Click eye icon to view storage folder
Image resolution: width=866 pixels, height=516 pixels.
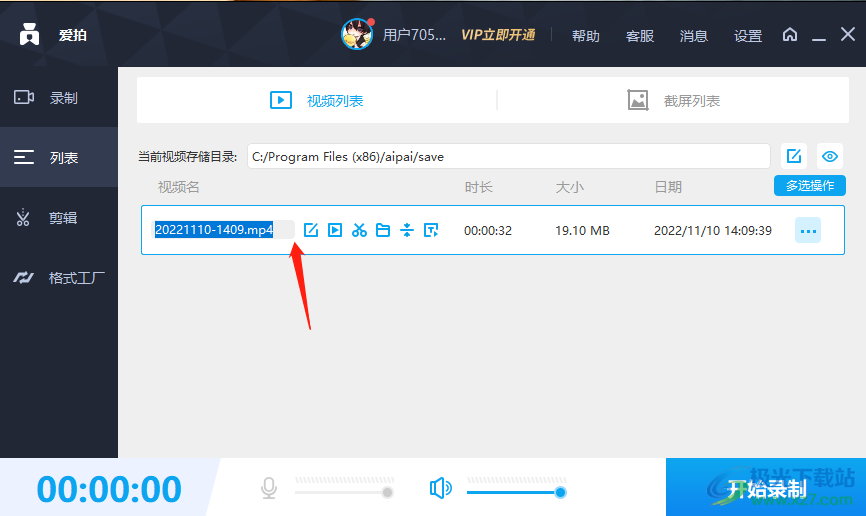830,156
